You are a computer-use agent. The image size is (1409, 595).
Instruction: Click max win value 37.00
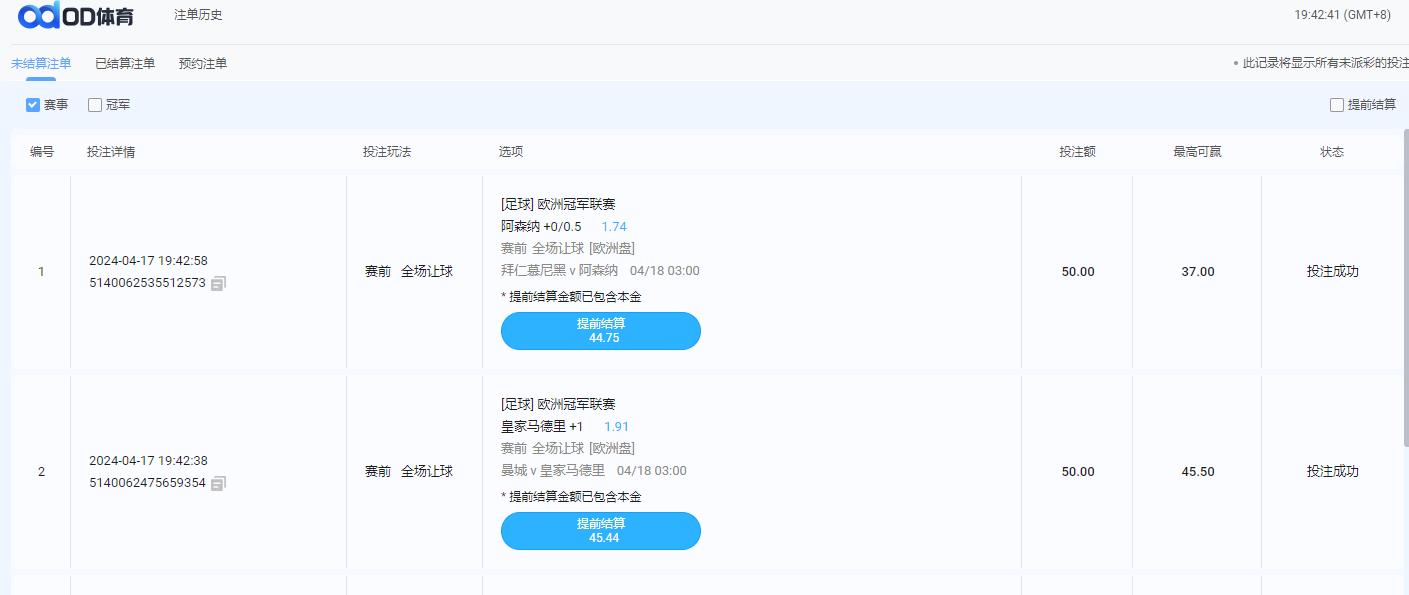point(1198,272)
